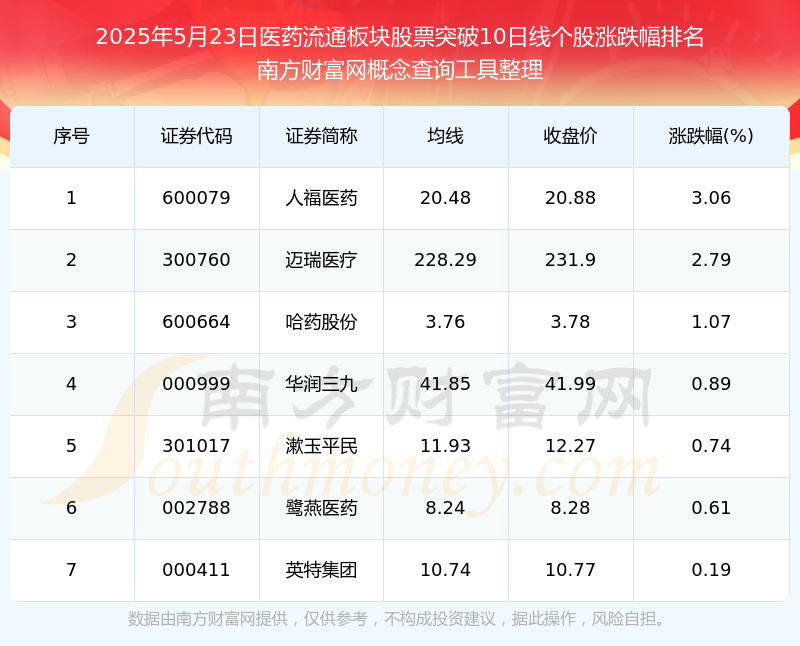800x646 pixels.
Task: Click the 序号 column header
Action: coord(71,136)
